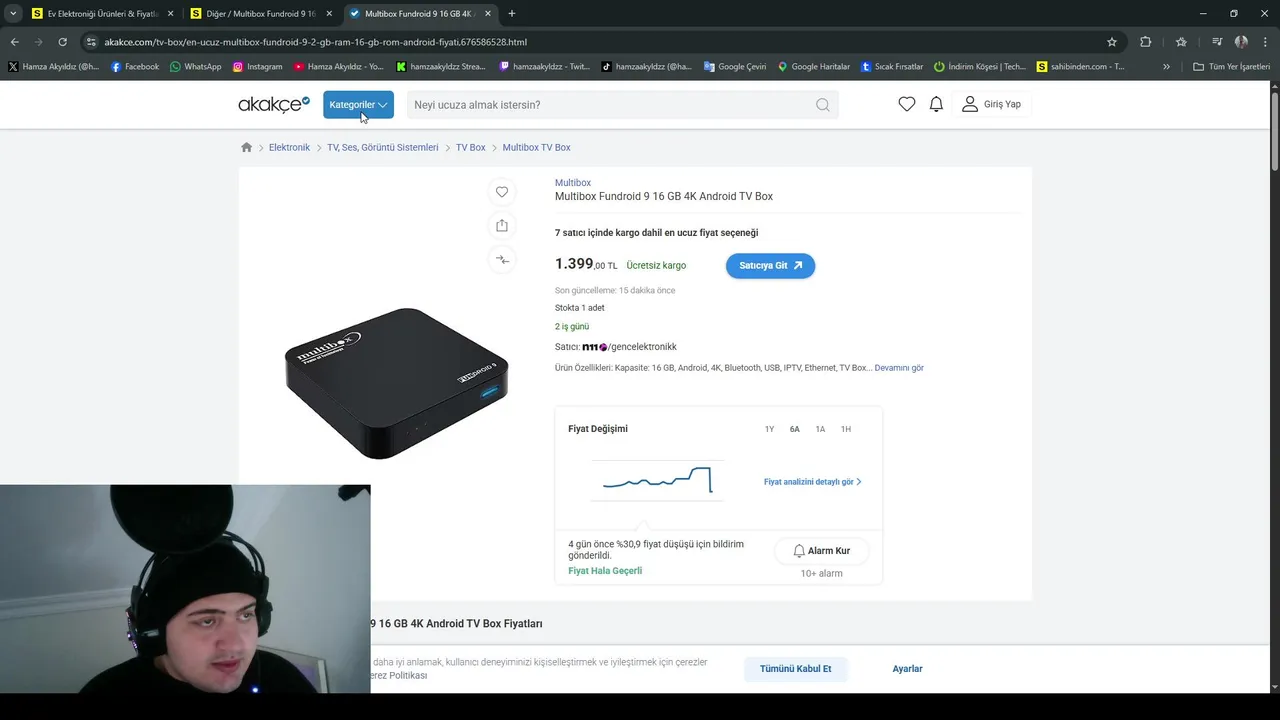The height and width of the screenshot is (720, 1280).
Task: Open Elektronik breadcrumb link
Action: tap(289, 147)
